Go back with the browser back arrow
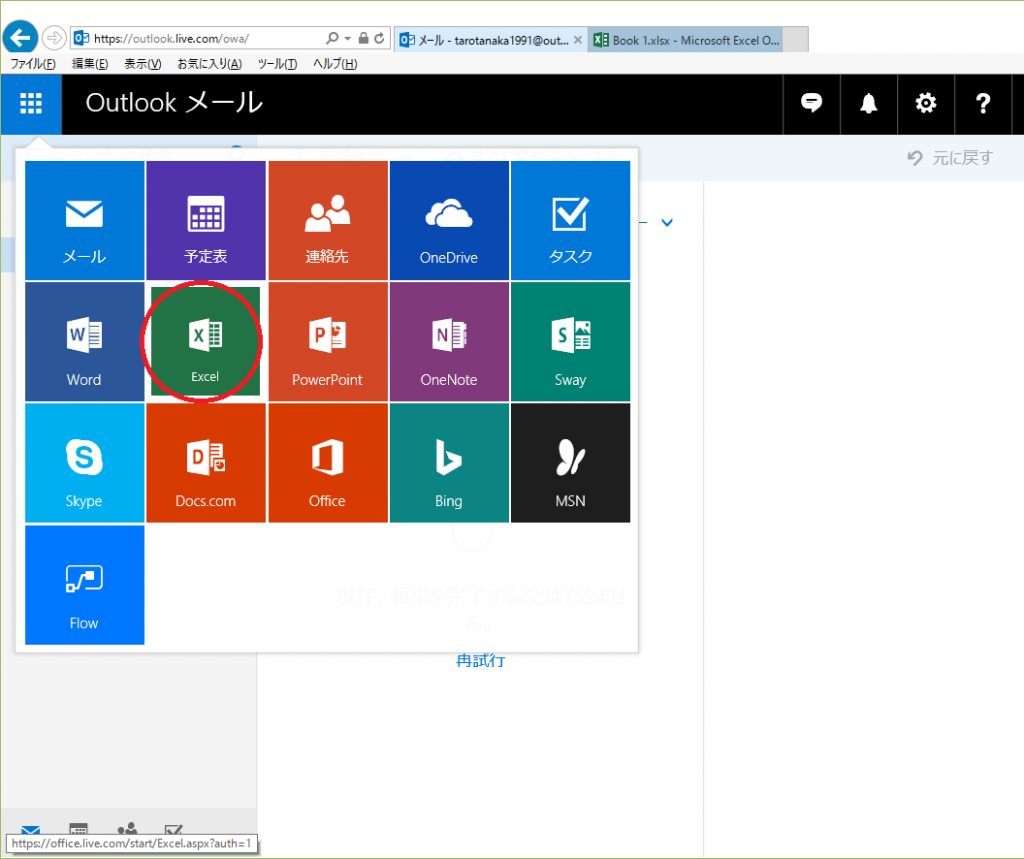 [x=20, y=38]
